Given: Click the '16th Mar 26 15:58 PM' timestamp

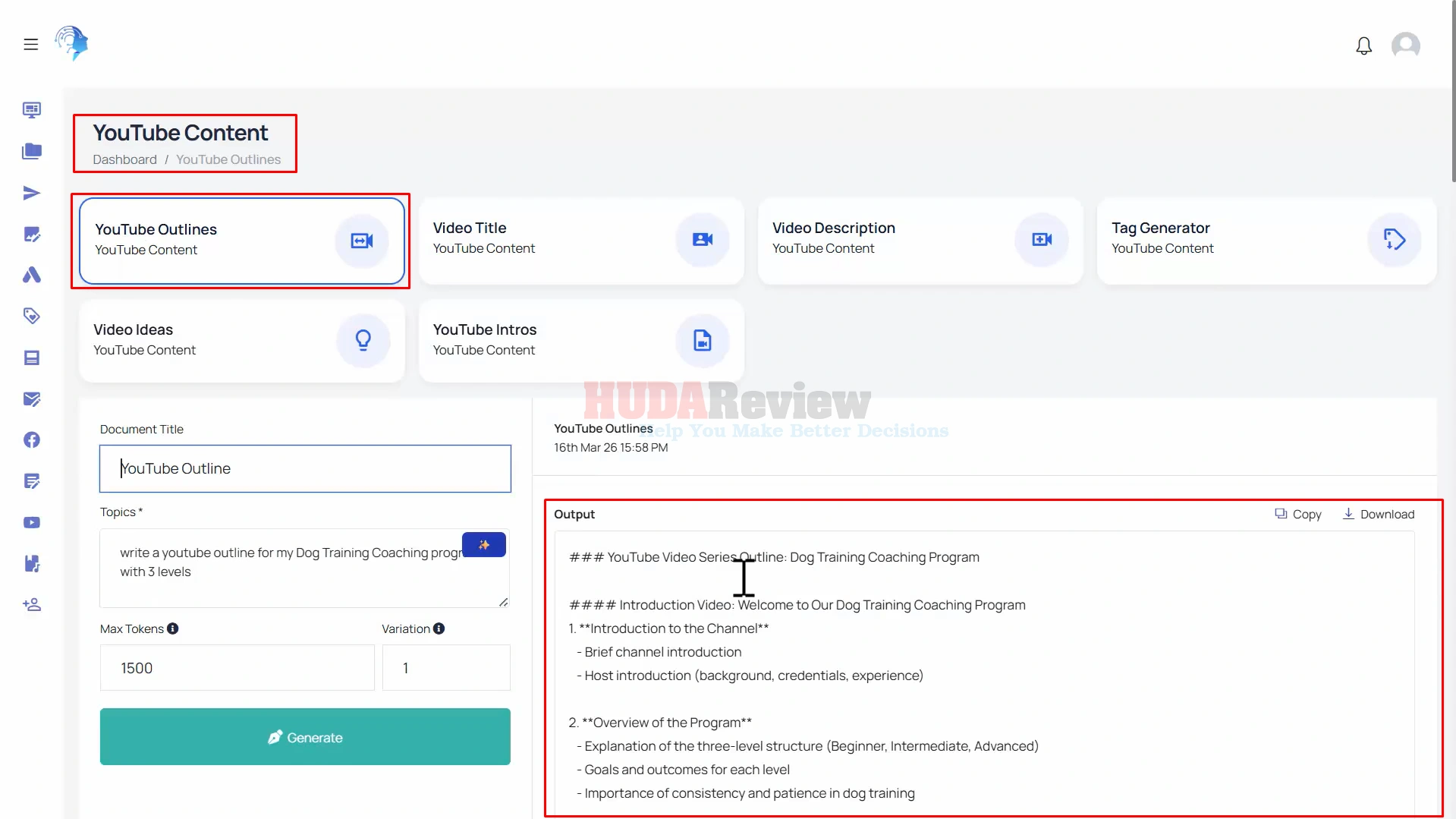Looking at the screenshot, I should tap(611, 448).
